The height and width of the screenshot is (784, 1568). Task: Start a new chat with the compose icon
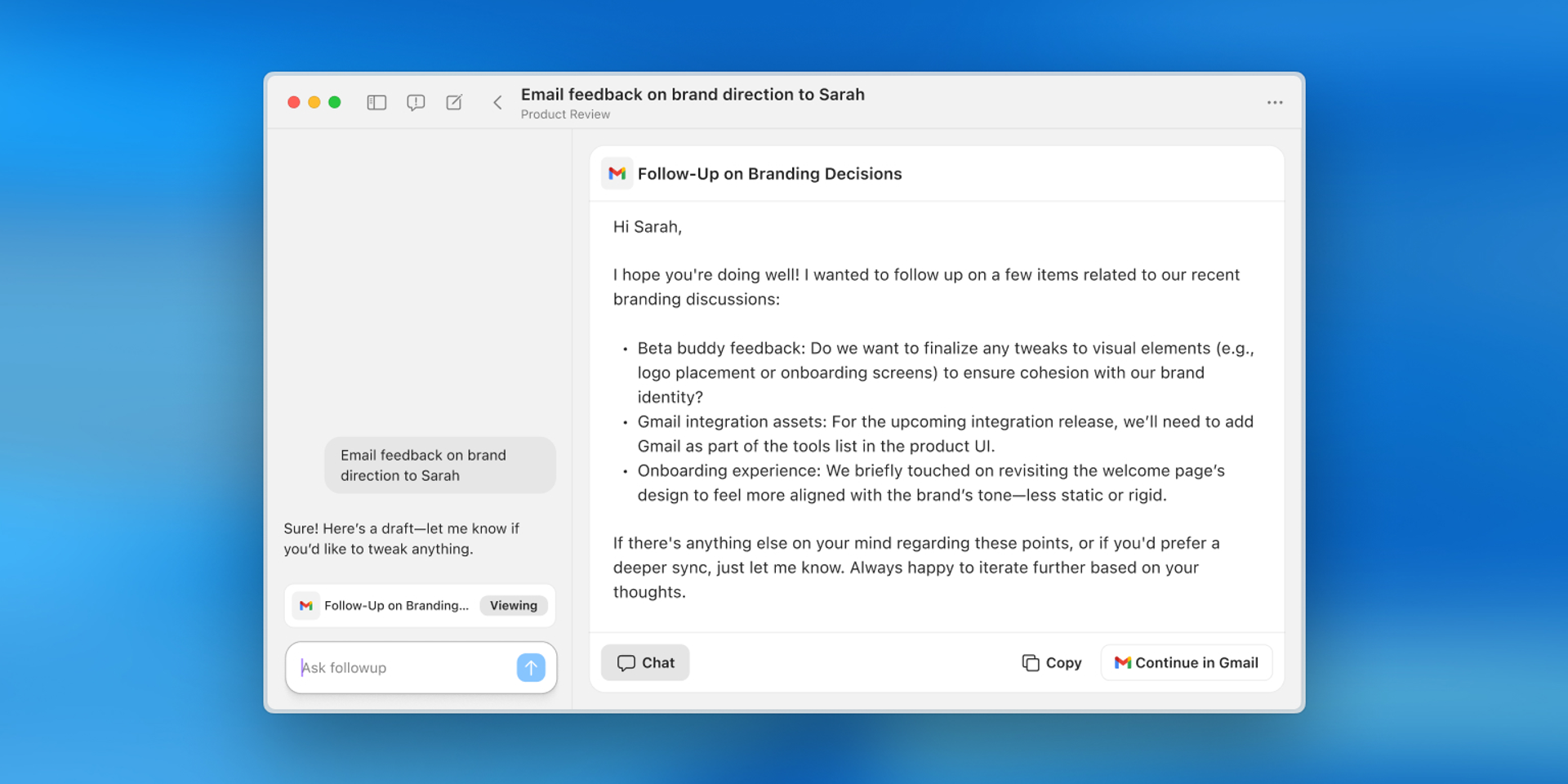pos(454,102)
